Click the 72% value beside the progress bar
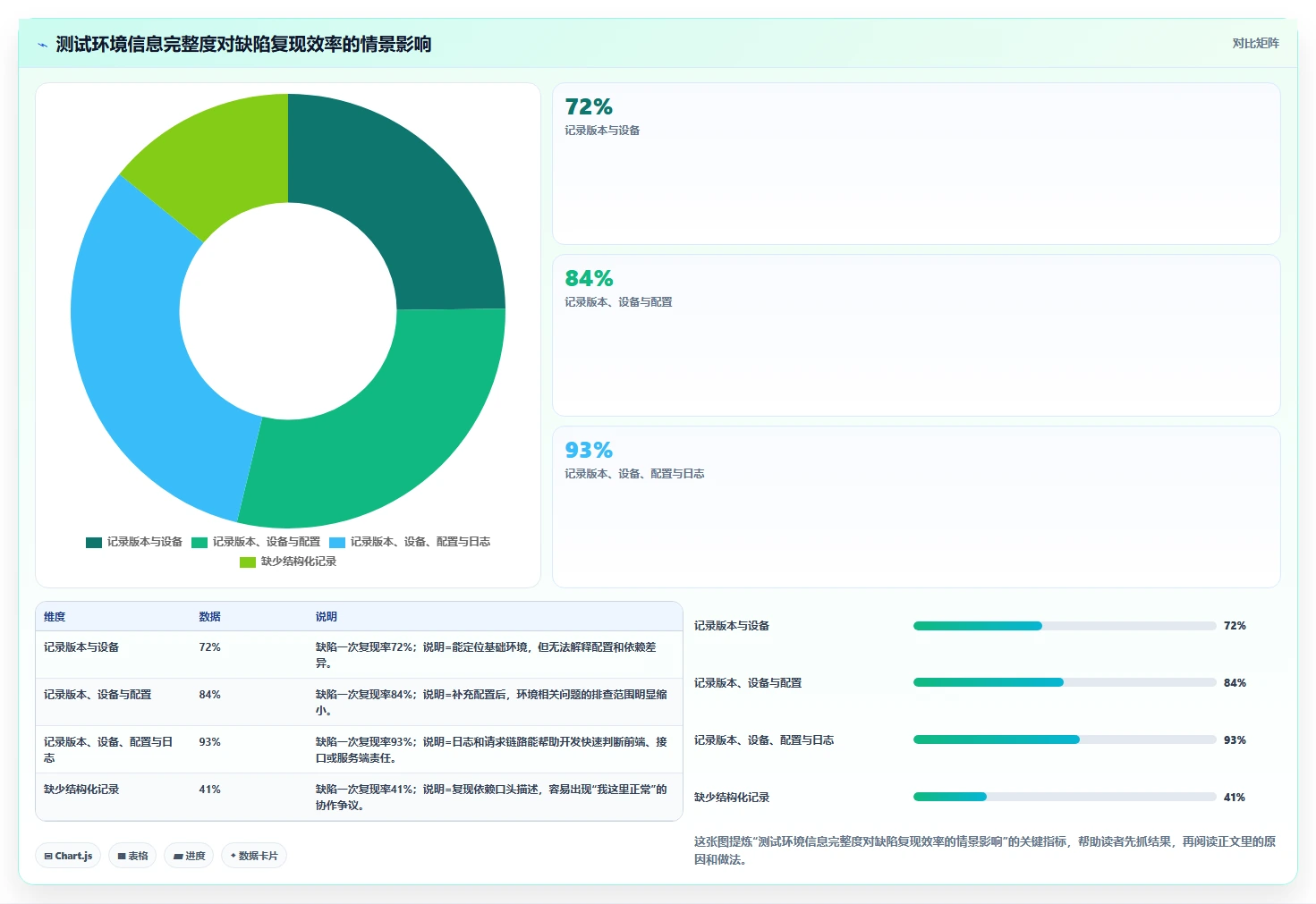The image size is (1316, 904). pyautogui.click(x=1235, y=626)
